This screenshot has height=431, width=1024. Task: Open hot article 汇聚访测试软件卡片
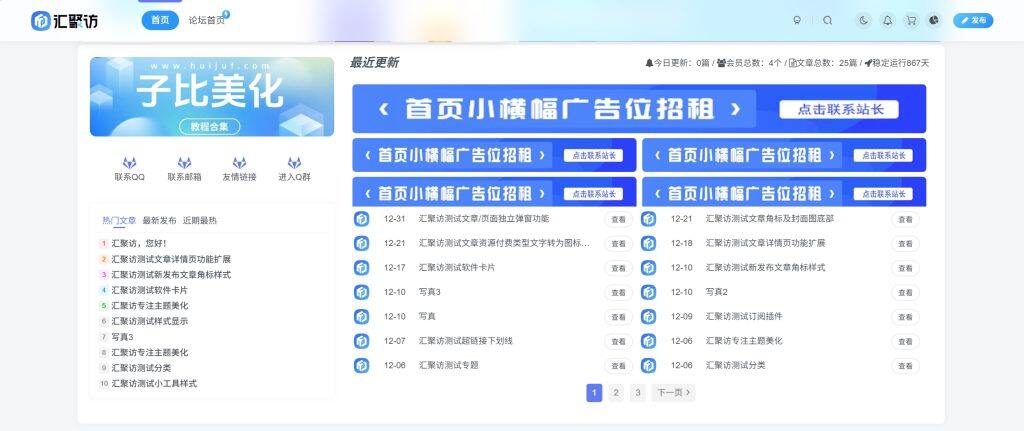[x=150, y=290]
